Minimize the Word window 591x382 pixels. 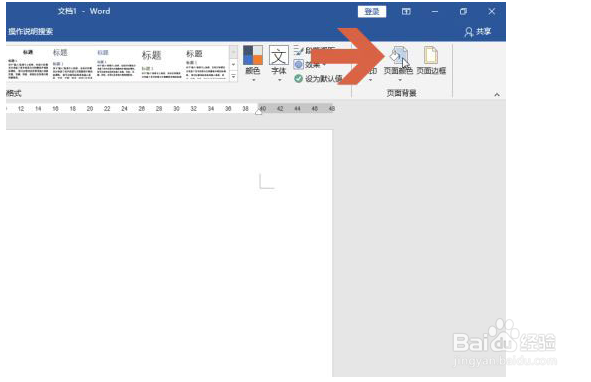tap(435, 12)
